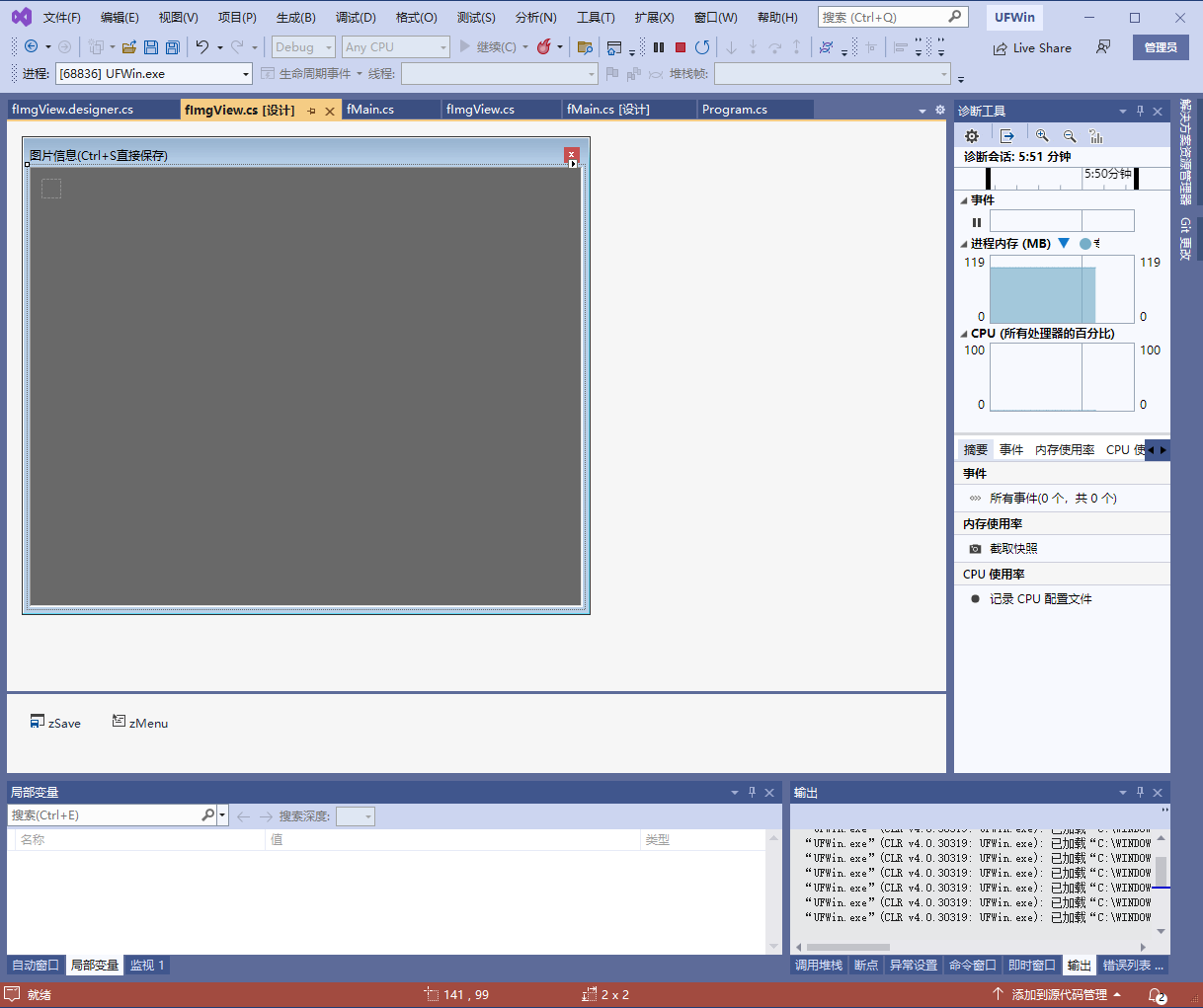Switch to fImgView.designer.cs tab
The image size is (1203, 1008).
coord(73,110)
